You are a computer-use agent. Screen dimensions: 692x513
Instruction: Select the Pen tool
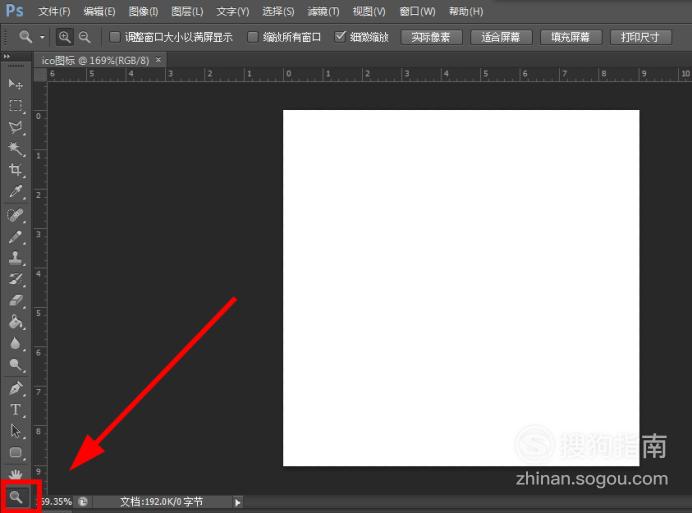15,388
